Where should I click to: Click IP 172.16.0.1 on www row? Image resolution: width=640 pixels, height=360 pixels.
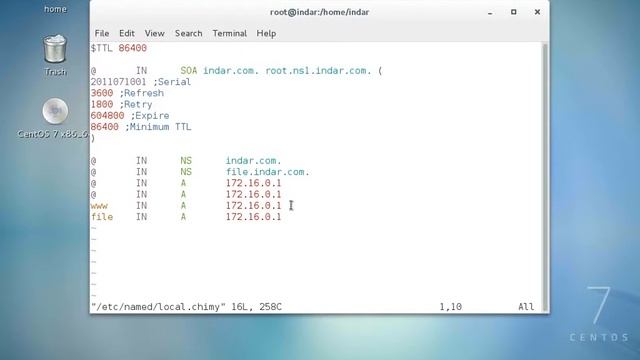pyautogui.click(x=253, y=206)
